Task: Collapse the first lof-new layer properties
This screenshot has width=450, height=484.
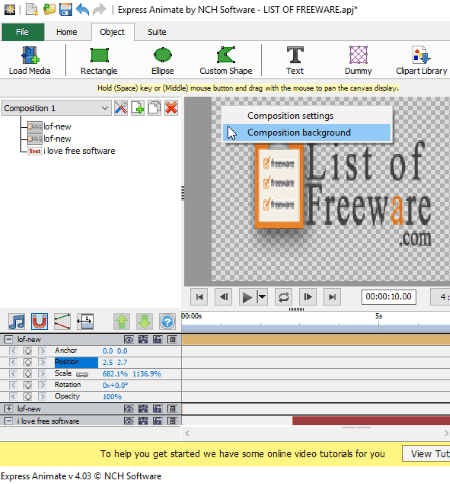Action: 9,340
